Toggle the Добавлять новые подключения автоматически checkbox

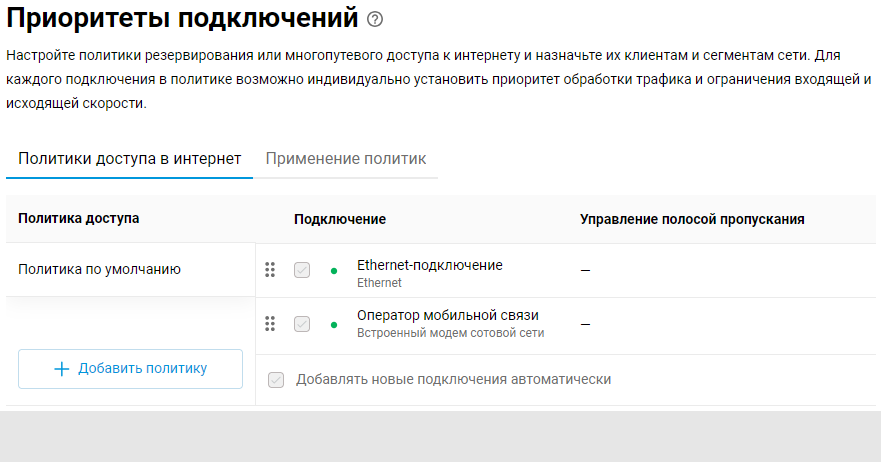coord(276,380)
